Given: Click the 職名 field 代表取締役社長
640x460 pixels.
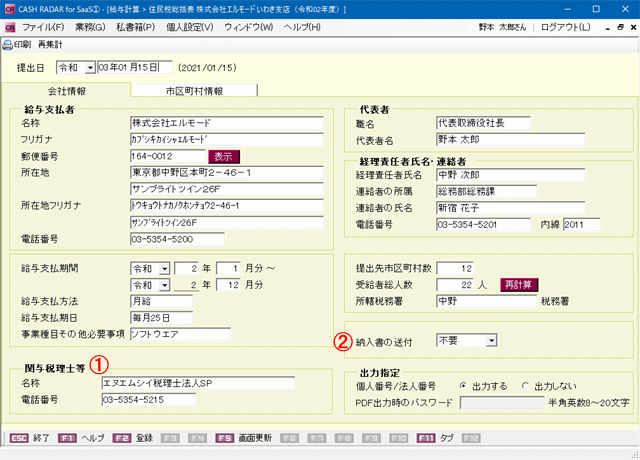Looking at the screenshot, I should coord(483,123).
